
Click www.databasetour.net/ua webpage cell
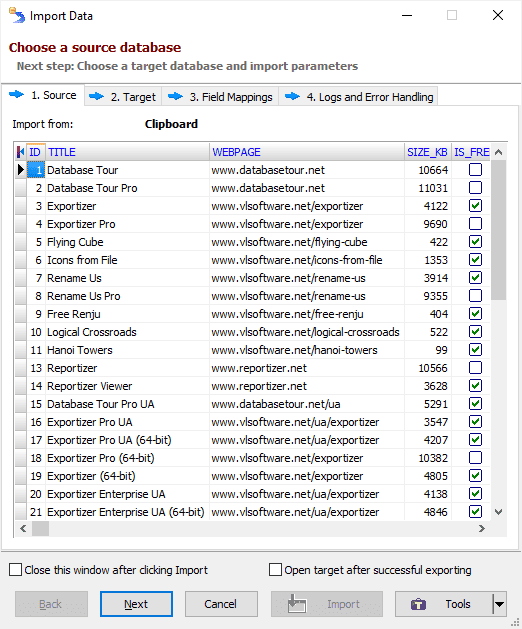tap(307, 404)
